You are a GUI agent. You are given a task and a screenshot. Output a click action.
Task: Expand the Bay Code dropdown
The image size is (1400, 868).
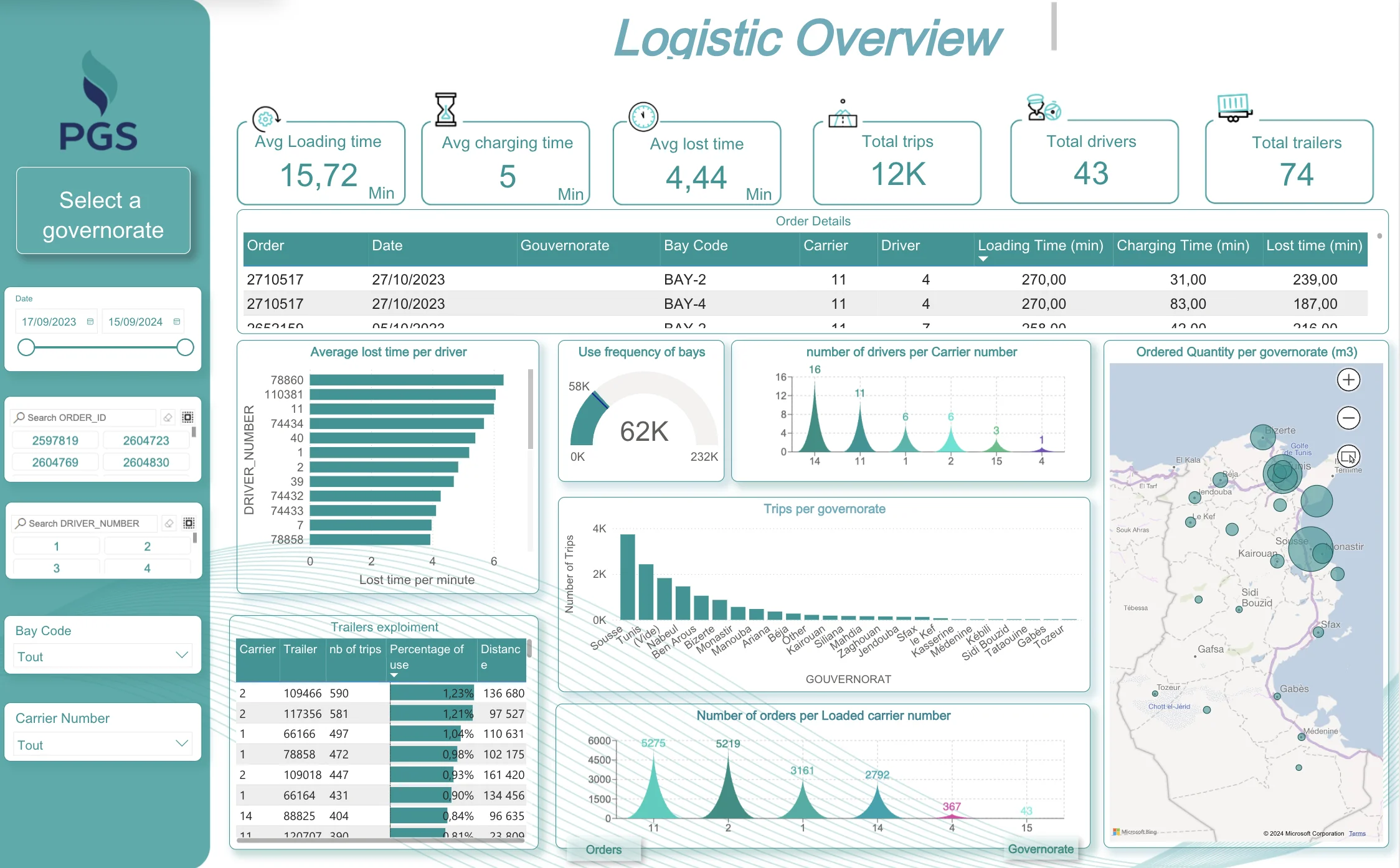pyautogui.click(x=103, y=656)
